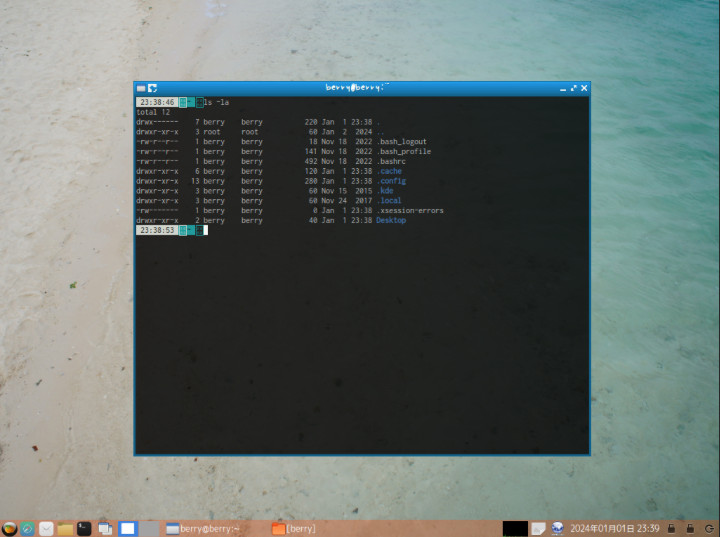This screenshot has height=537, width=720.
Task: Click the terminal cursor at the prompt
Action: (206, 230)
